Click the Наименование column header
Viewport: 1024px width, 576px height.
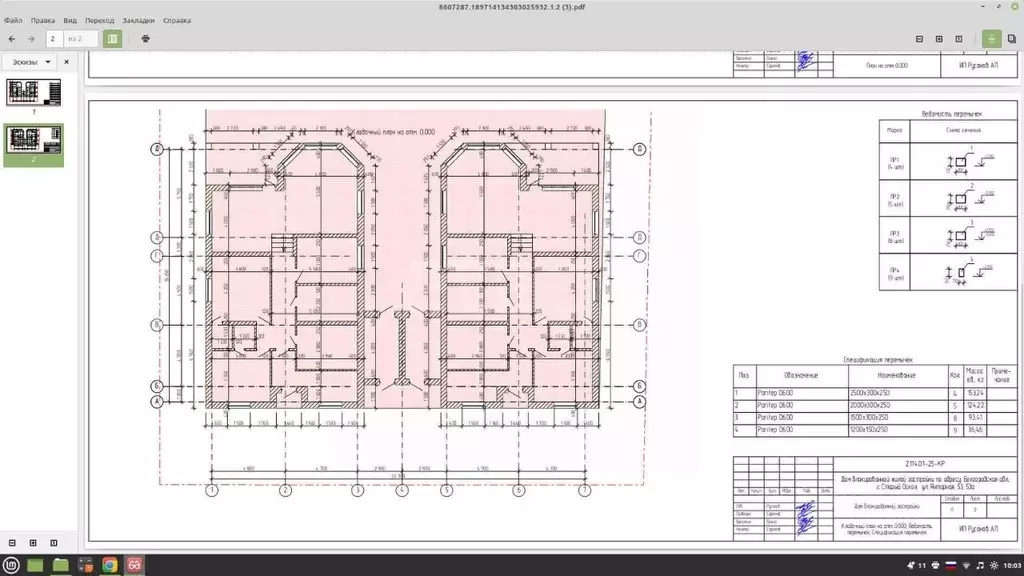coord(898,376)
